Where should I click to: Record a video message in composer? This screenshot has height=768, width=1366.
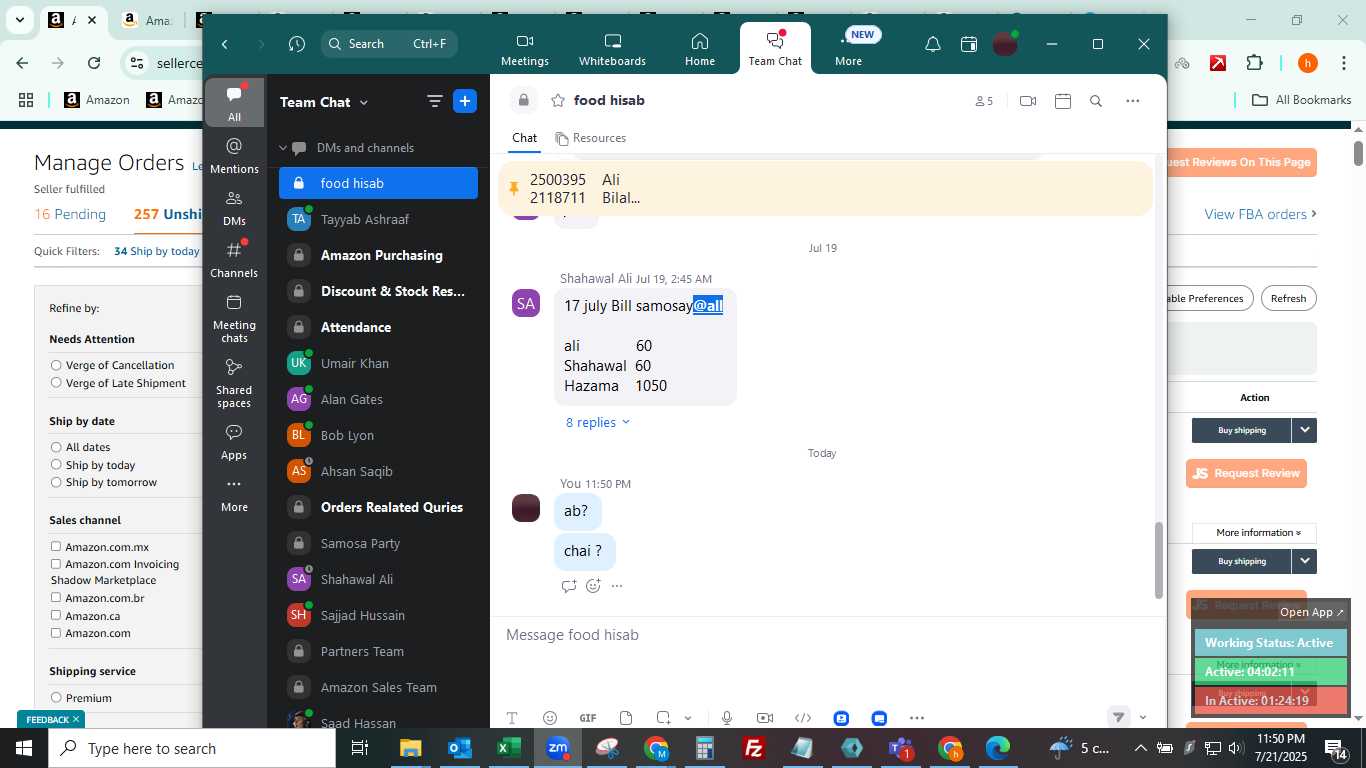coord(765,718)
